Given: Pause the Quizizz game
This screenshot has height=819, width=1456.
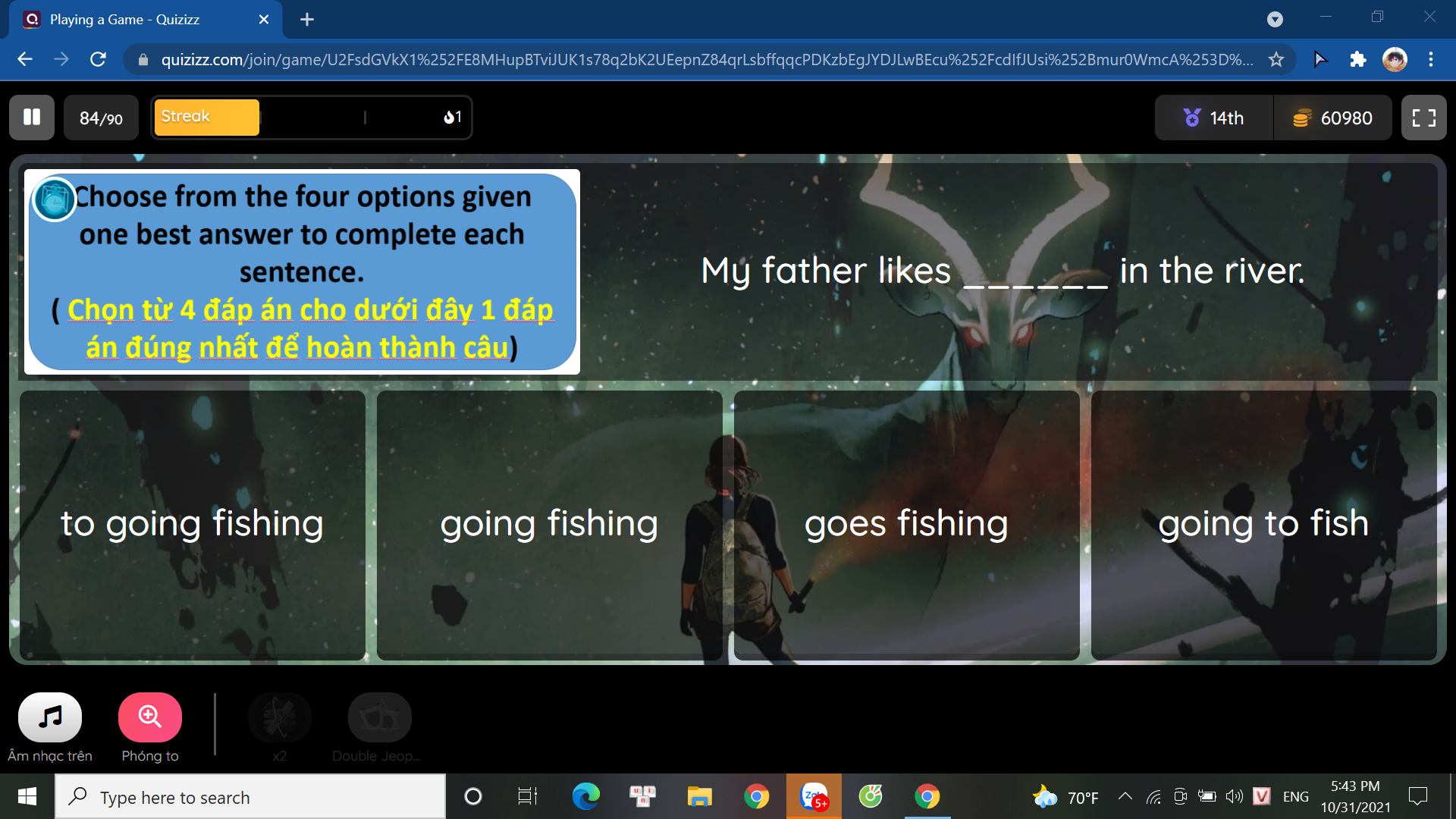Looking at the screenshot, I should tap(32, 118).
